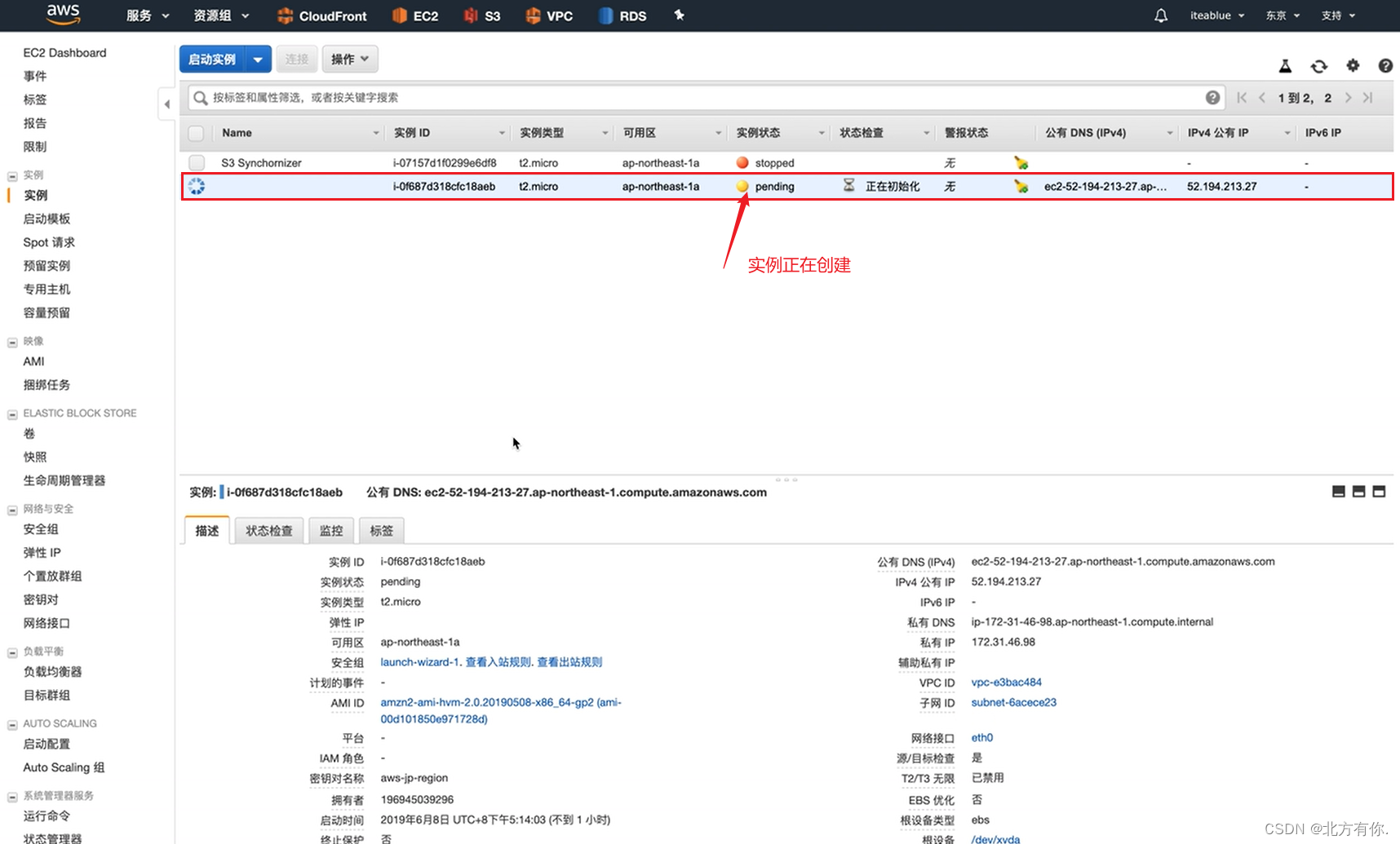Screen dimensions: 1400x844
Task: Go to last page of instances
Action: (x=1368, y=98)
